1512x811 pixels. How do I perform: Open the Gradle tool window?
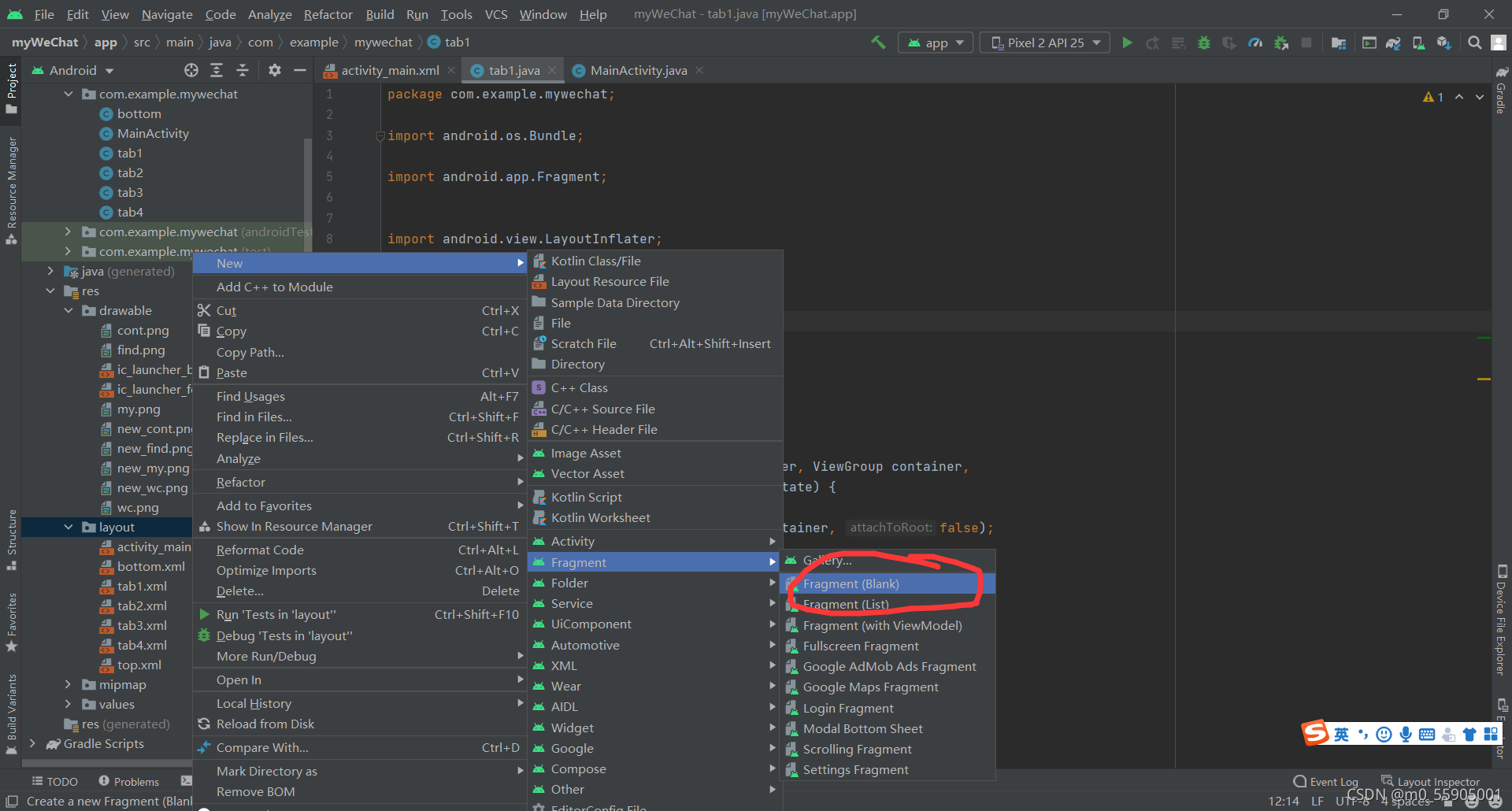(x=1501, y=91)
